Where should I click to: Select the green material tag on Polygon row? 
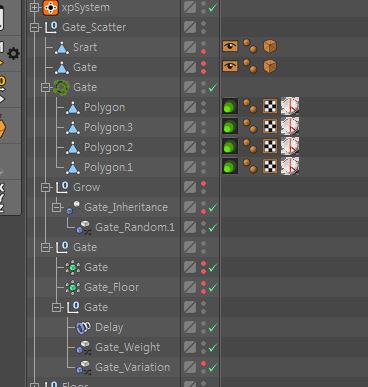point(230,107)
